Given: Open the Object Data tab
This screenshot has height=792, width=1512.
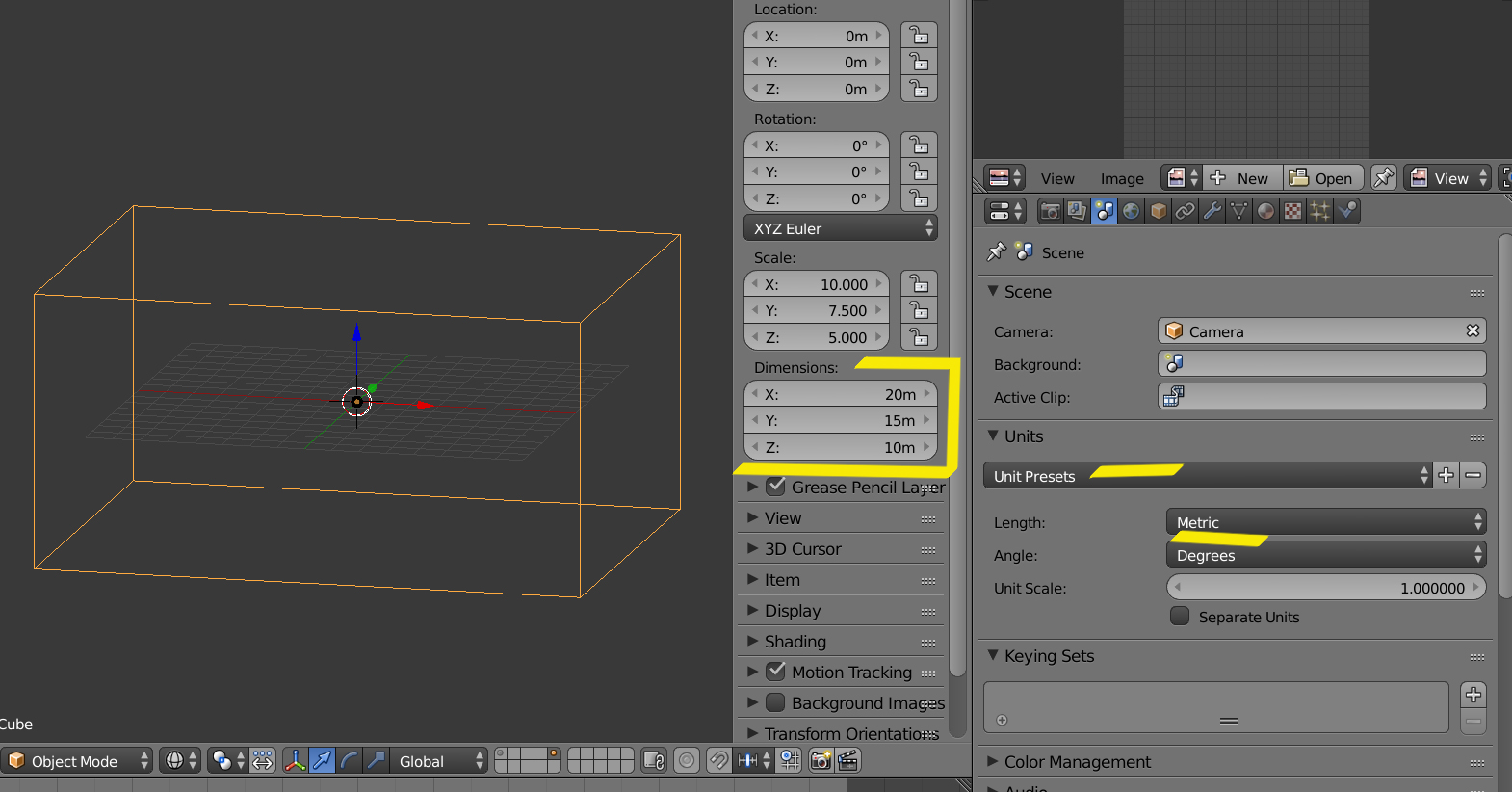Looking at the screenshot, I should coord(1238,211).
